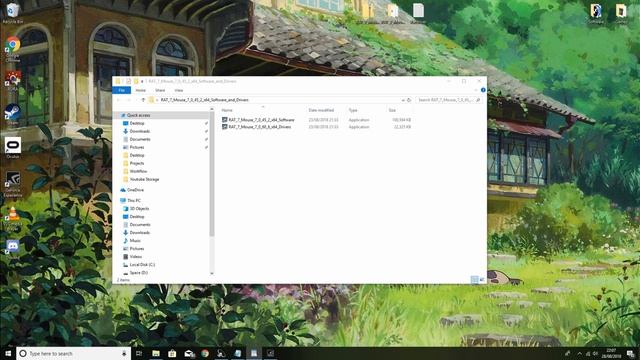
Task: Click the taskbar clock and date
Action: pos(611,353)
